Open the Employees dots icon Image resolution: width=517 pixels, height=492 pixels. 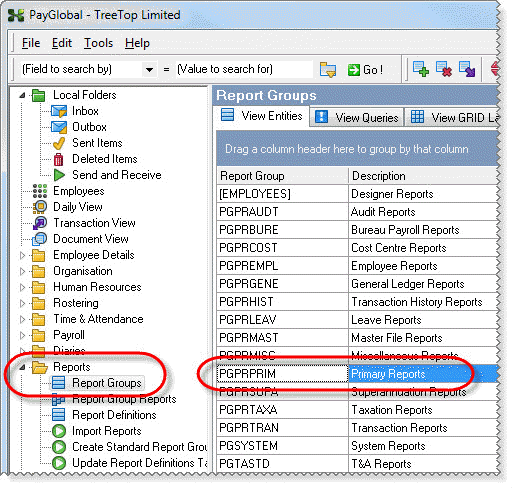40,191
